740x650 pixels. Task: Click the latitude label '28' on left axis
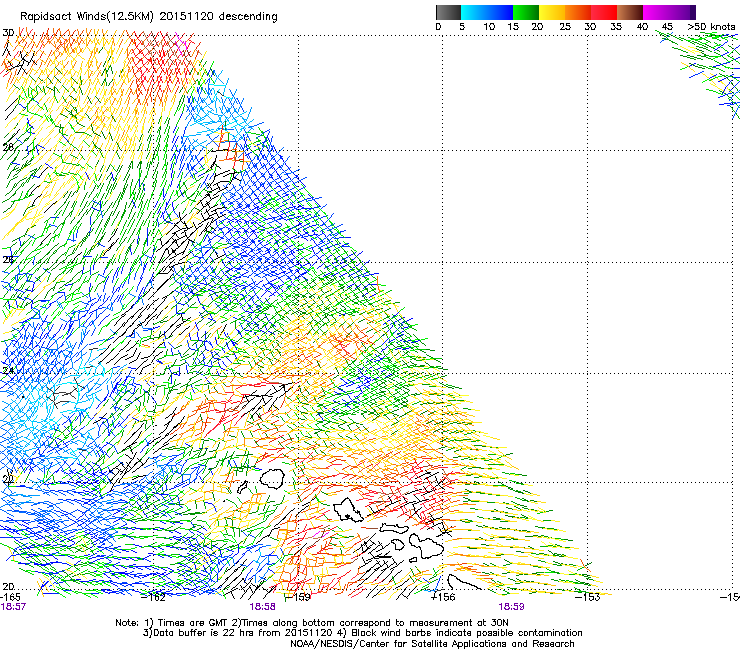[8, 147]
